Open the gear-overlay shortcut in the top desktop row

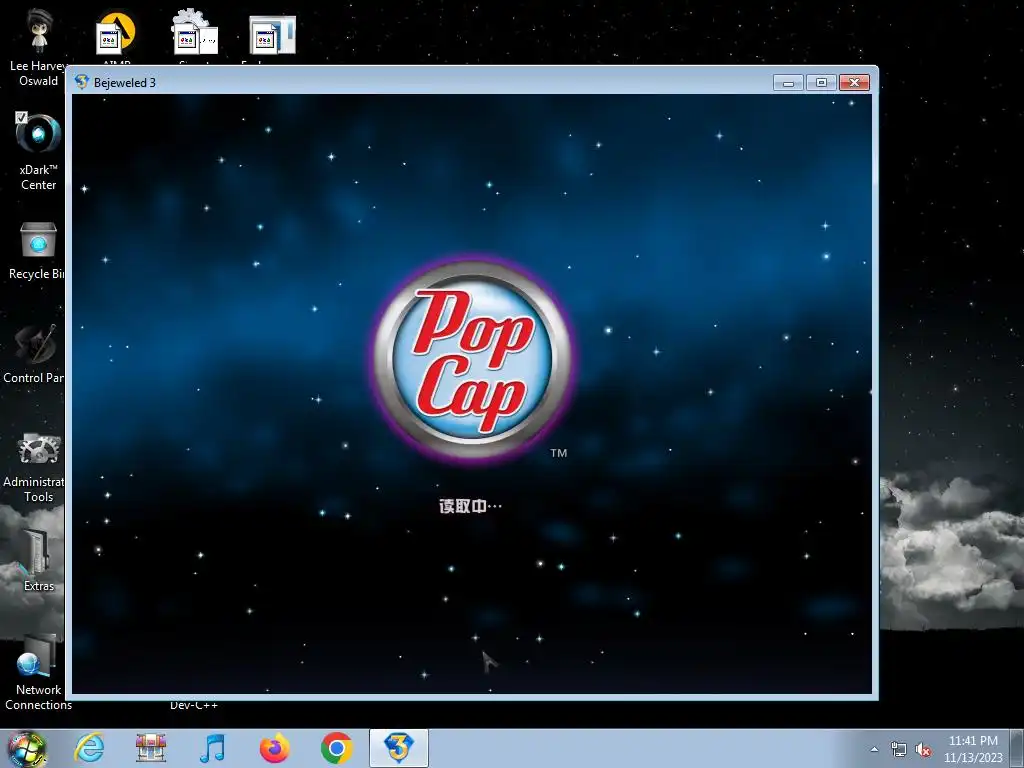[x=194, y=33]
